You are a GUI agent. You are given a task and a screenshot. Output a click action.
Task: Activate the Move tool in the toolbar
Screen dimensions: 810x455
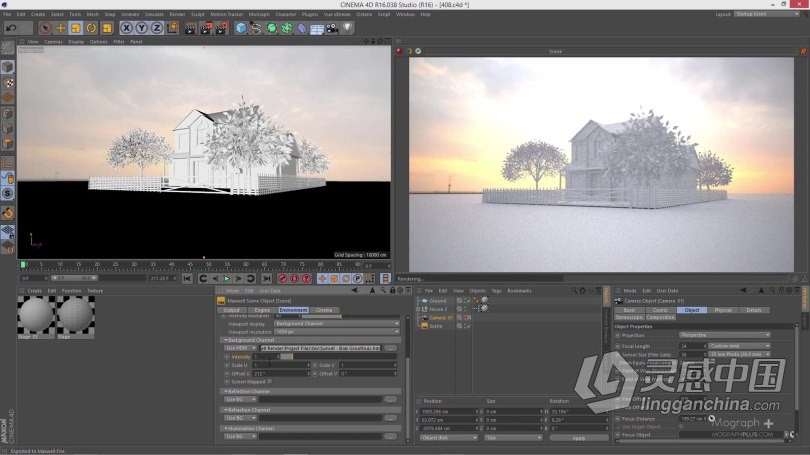60,28
